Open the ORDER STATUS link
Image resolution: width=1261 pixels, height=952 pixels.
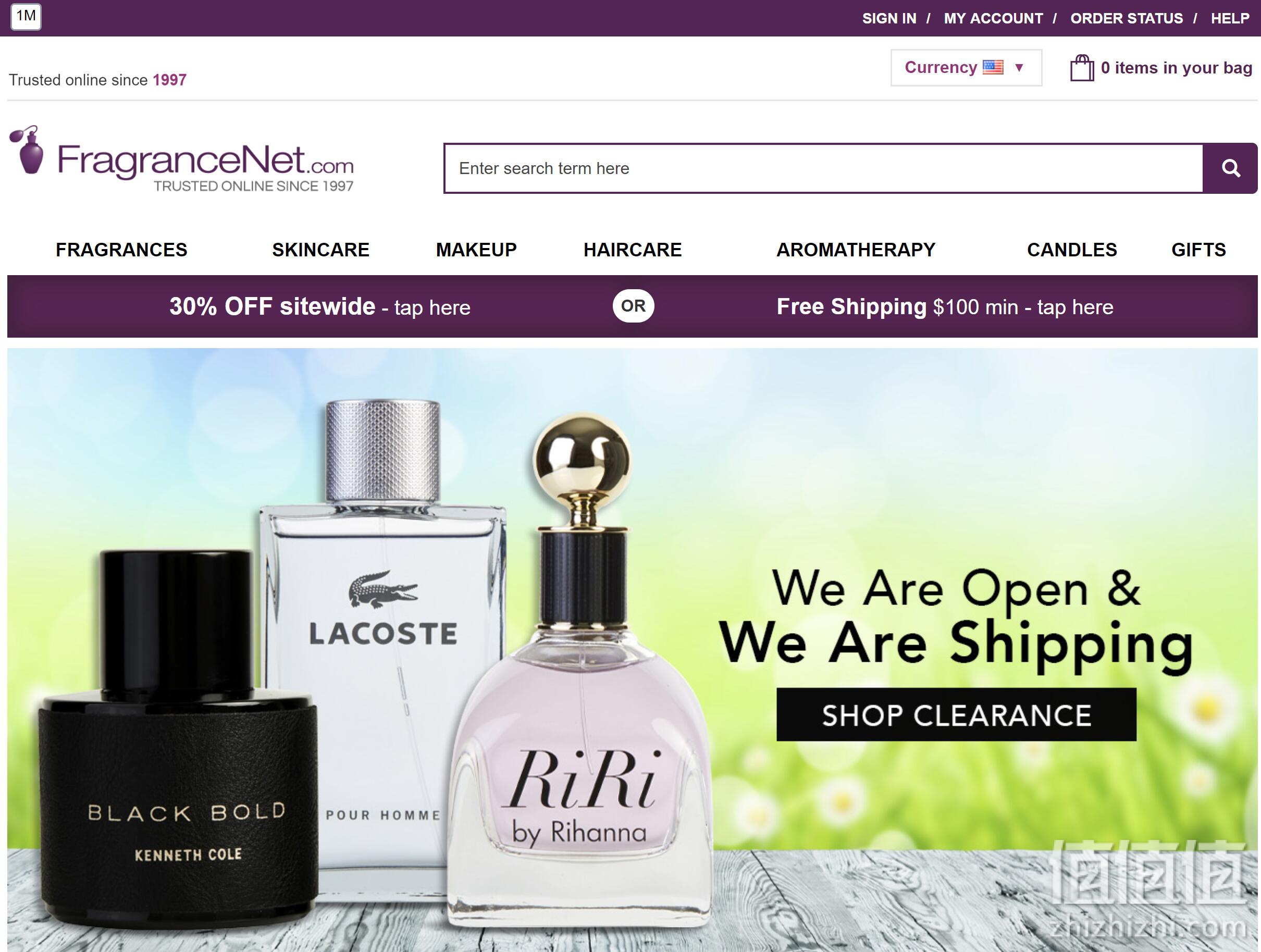pyautogui.click(x=1127, y=18)
